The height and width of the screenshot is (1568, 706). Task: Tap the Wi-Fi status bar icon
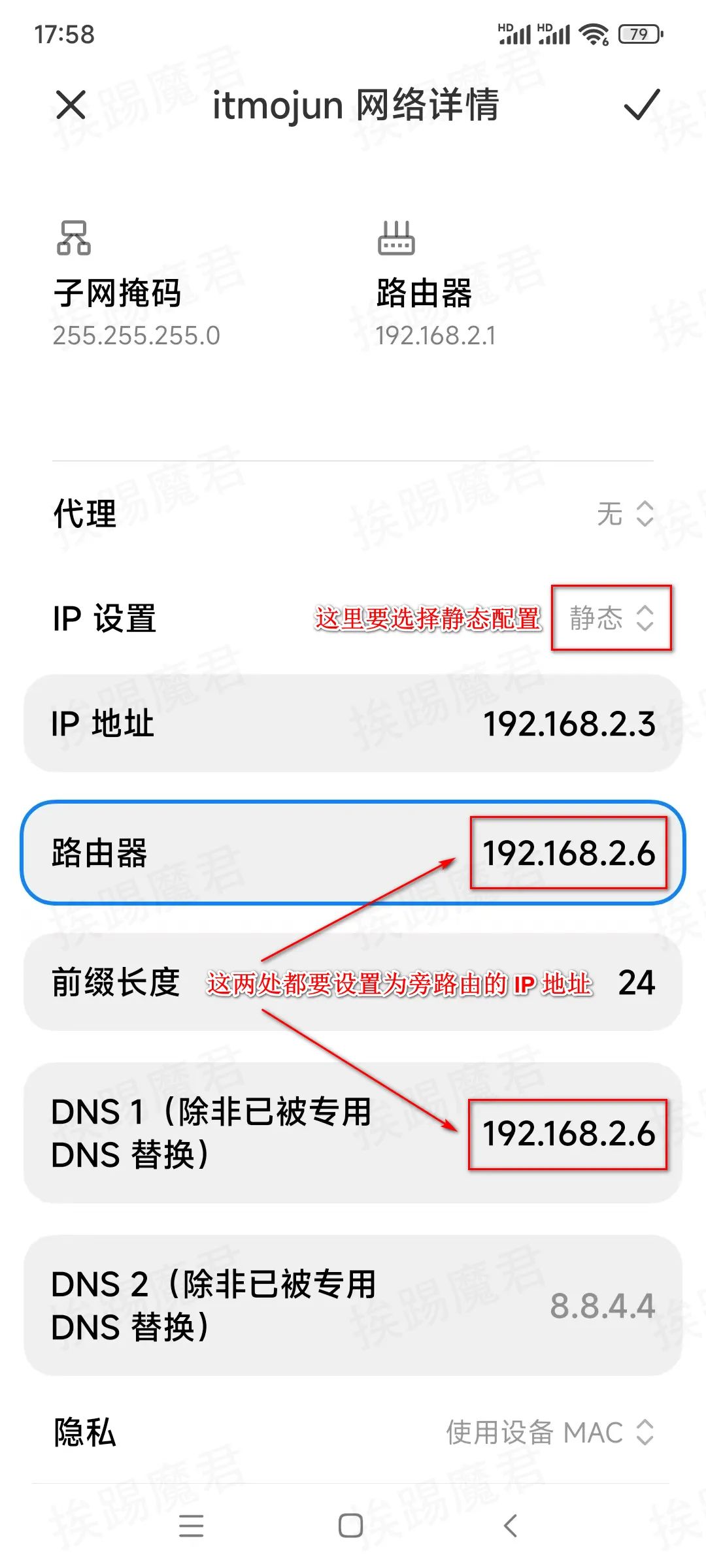coord(594,34)
